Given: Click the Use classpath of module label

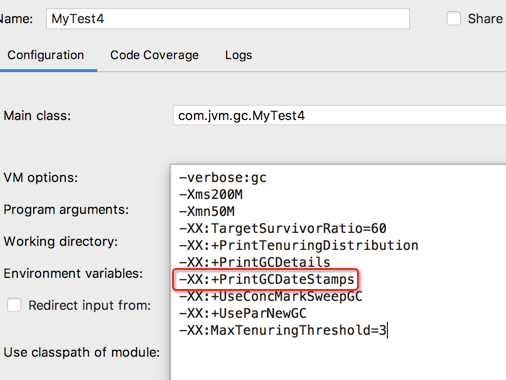Looking at the screenshot, I should [82, 352].
